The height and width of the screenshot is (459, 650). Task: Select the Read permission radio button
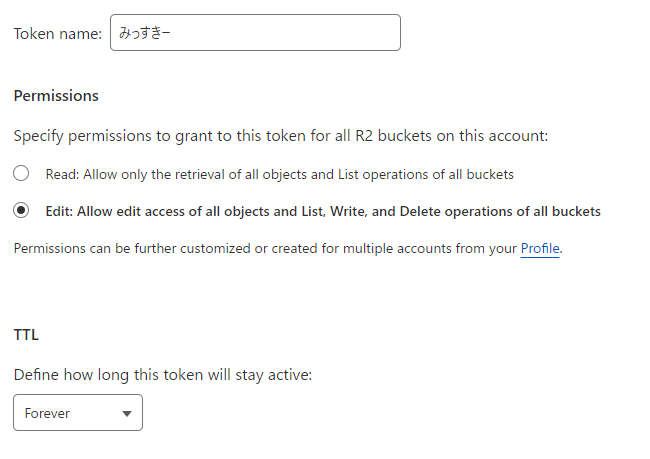(21, 173)
